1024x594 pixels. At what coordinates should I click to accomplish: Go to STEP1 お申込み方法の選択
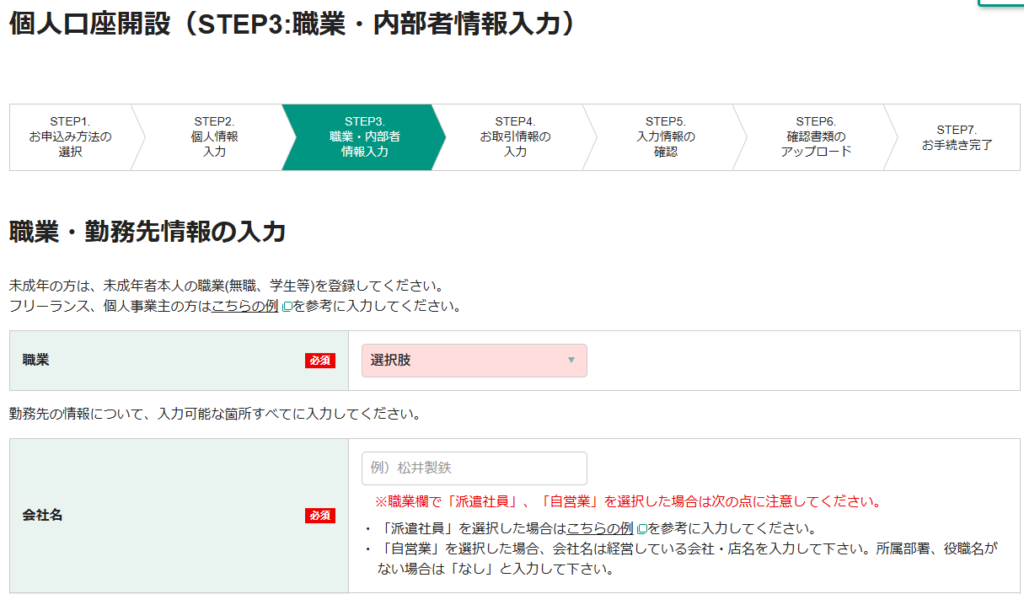[70, 137]
